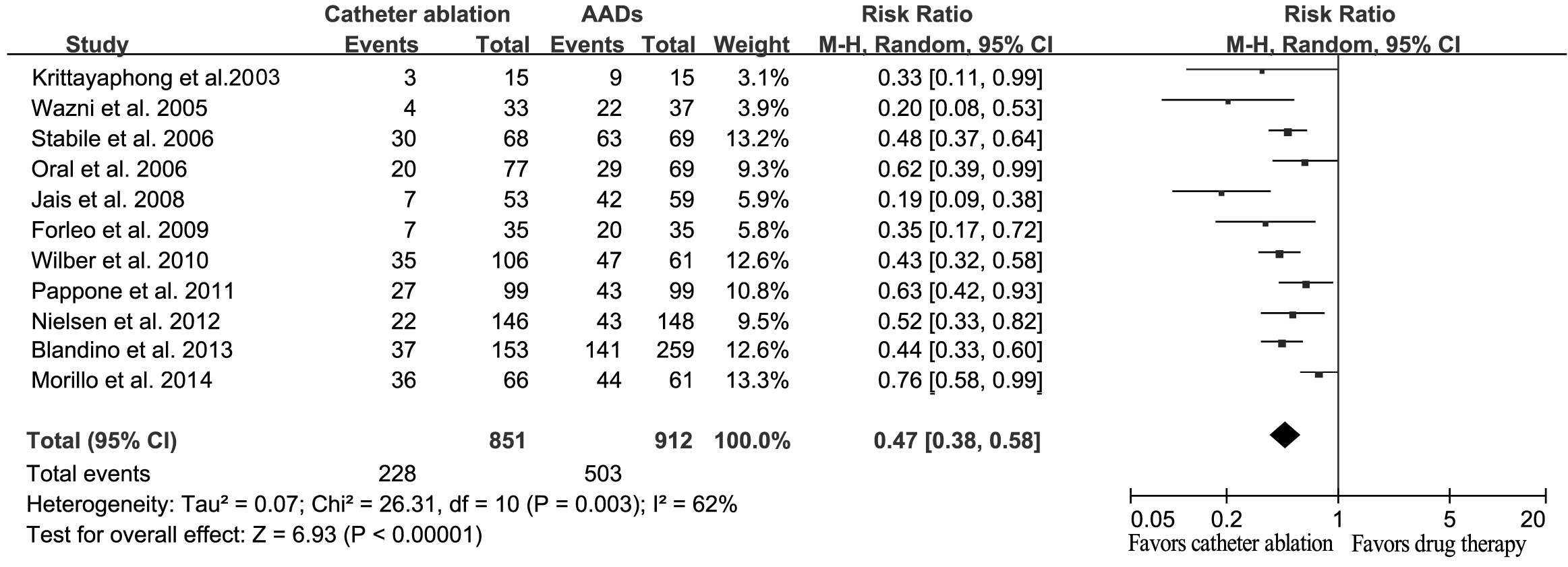Image resolution: width=1568 pixels, height=567 pixels.
Task: Click the axis tick label "0.05"
Action: click(1152, 519)
